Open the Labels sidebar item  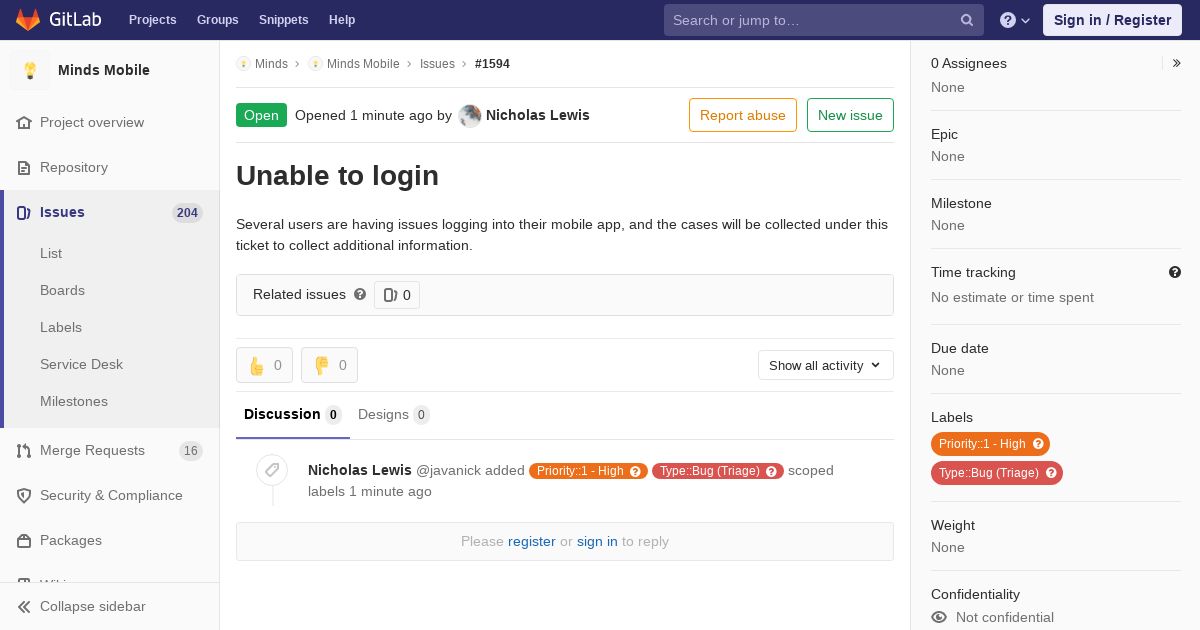61,327
